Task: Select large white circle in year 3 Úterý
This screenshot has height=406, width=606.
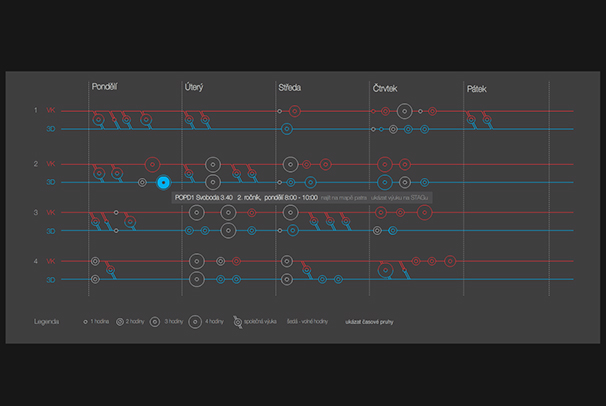Action: click(228, 230)
